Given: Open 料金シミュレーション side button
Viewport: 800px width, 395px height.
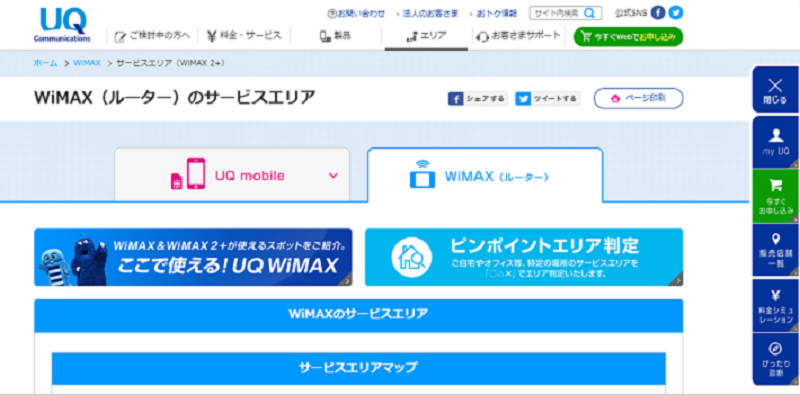Looking at the screenshot, I should pos(776,305).
